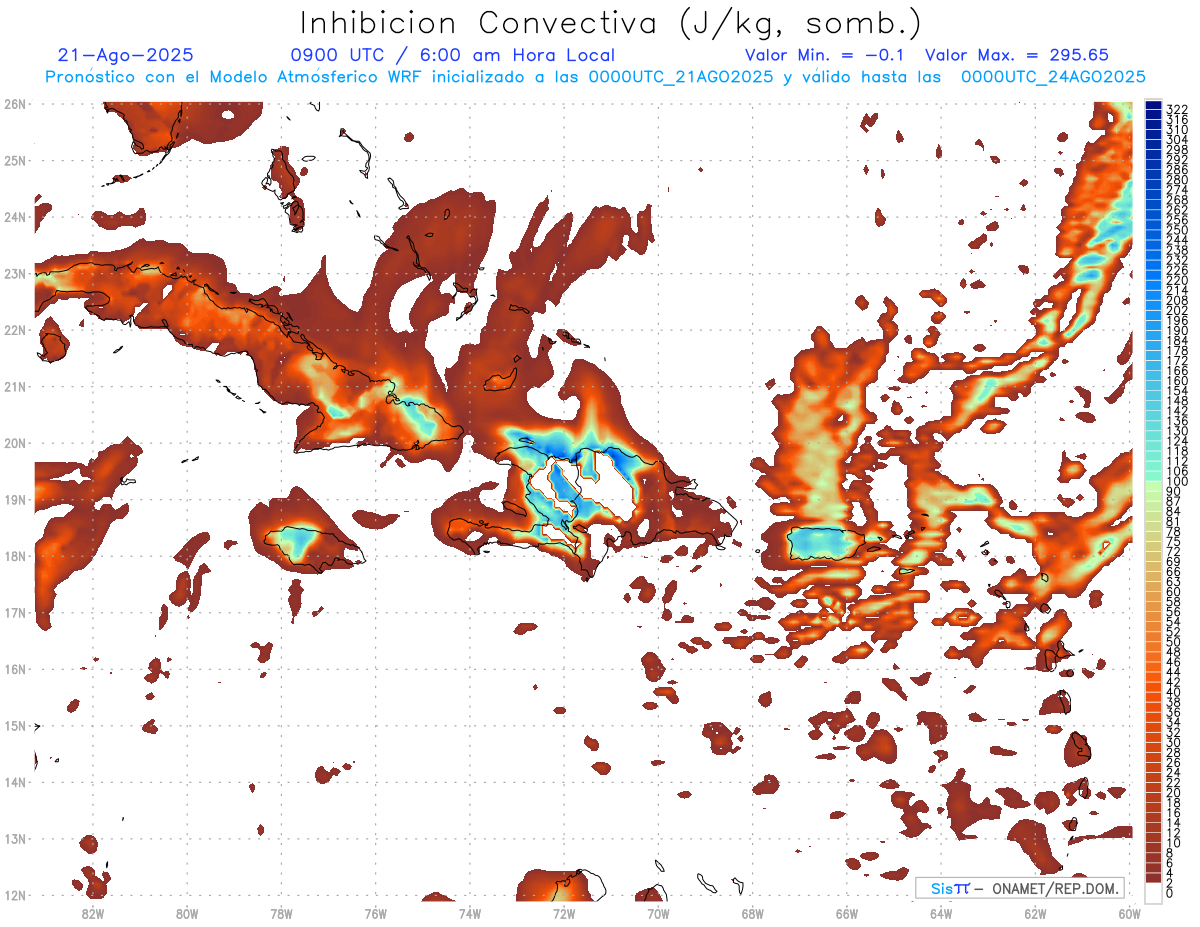Viewport: 1200px width, 927px height.
Task: Click the "72W" longitude label
Action: [x=564, y=912]
